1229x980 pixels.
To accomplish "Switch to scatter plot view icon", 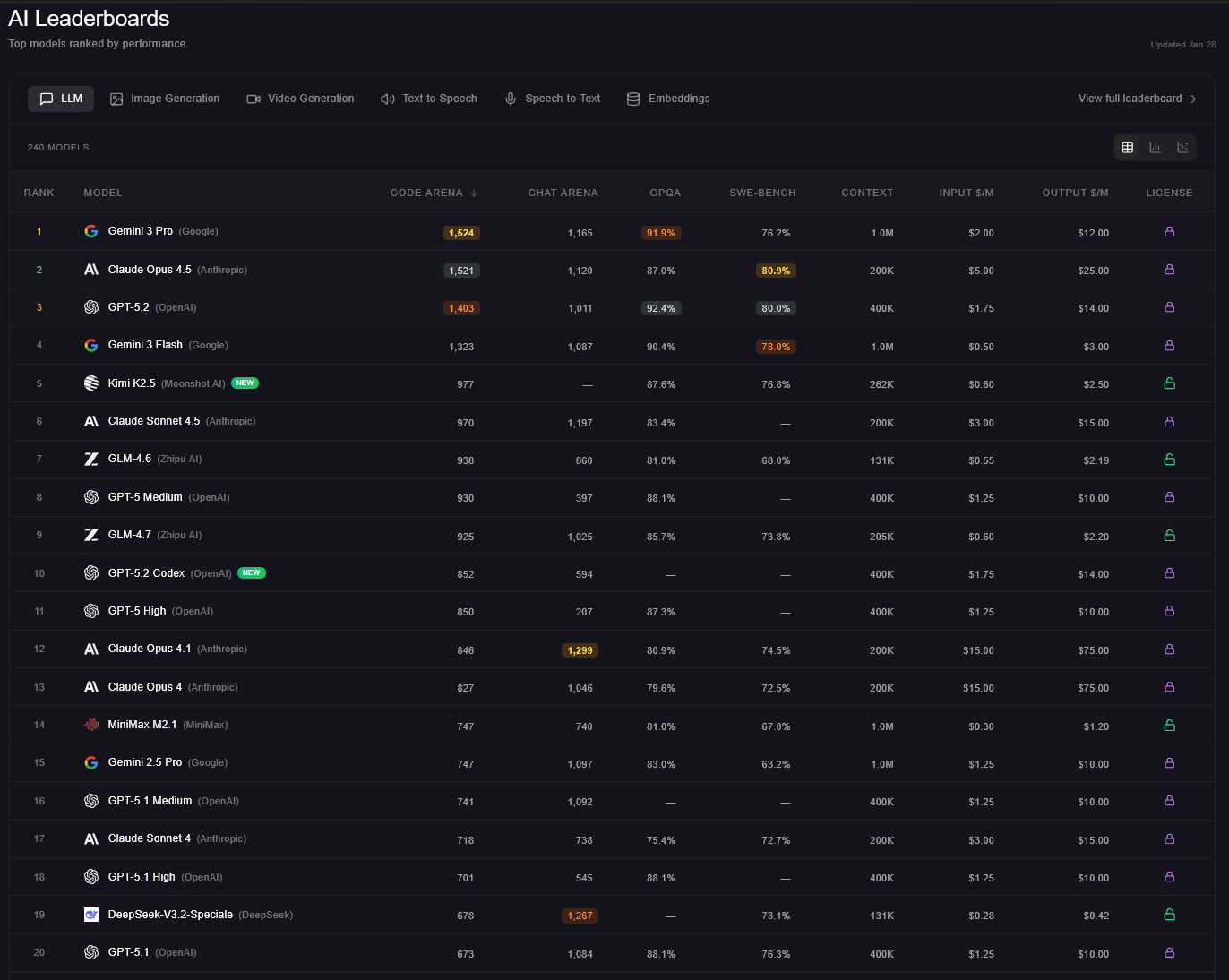I will click(x=1182, y=148).
